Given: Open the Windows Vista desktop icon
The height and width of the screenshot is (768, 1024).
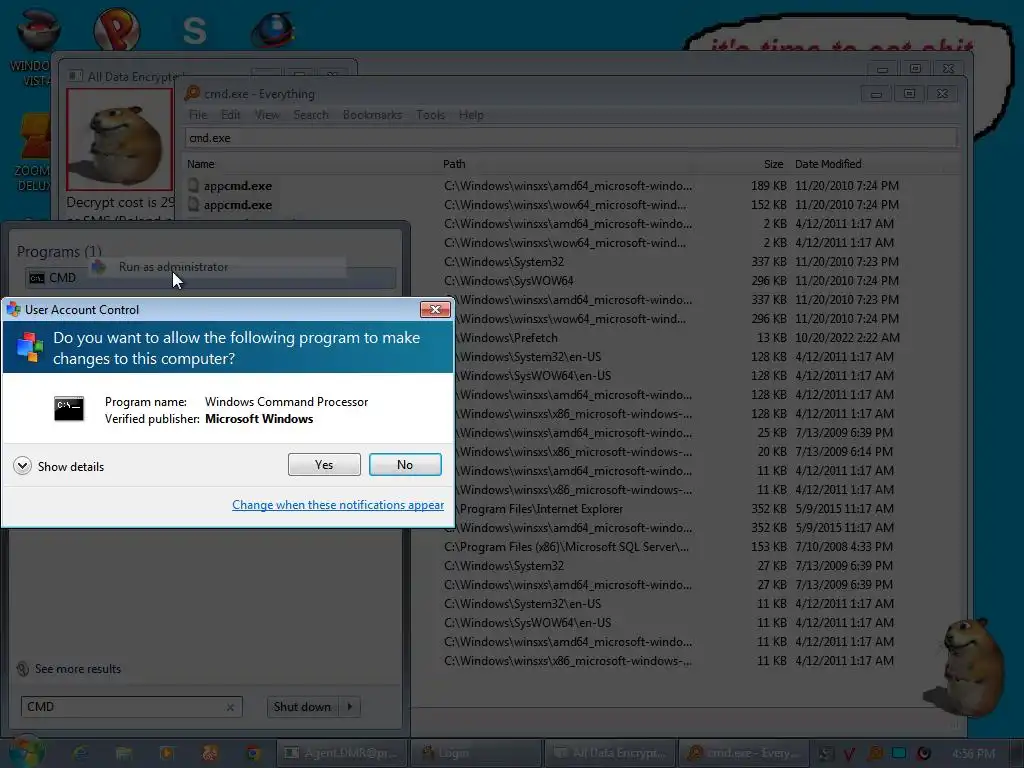Looking at the screenshot, I should click(37, 49).
